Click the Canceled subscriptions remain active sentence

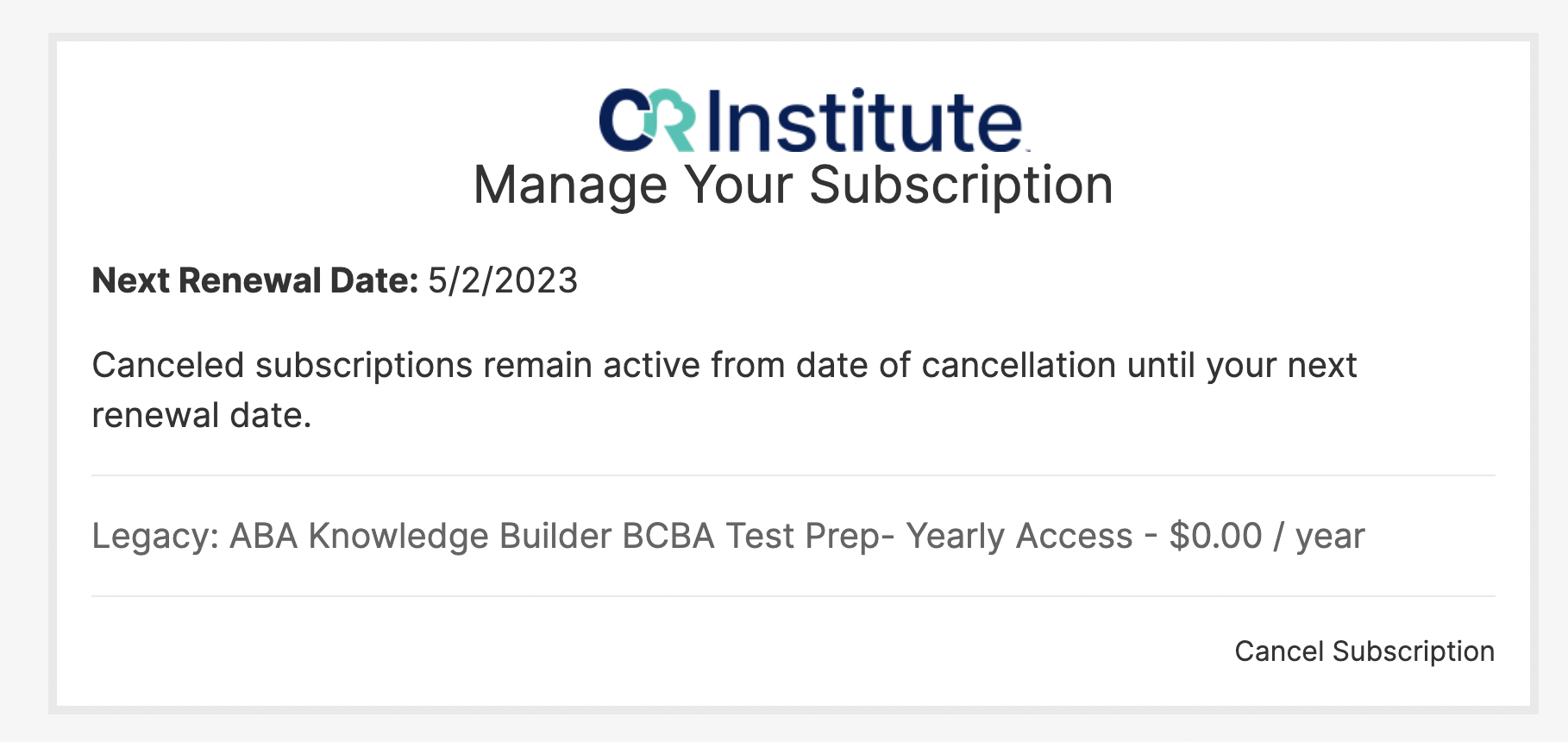coord(724,365)
